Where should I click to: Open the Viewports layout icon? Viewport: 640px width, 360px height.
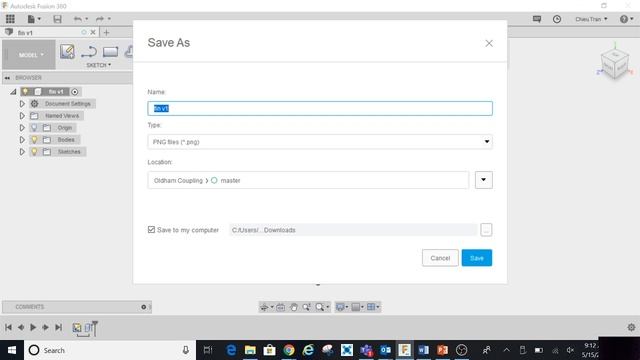tap(371, 307)
